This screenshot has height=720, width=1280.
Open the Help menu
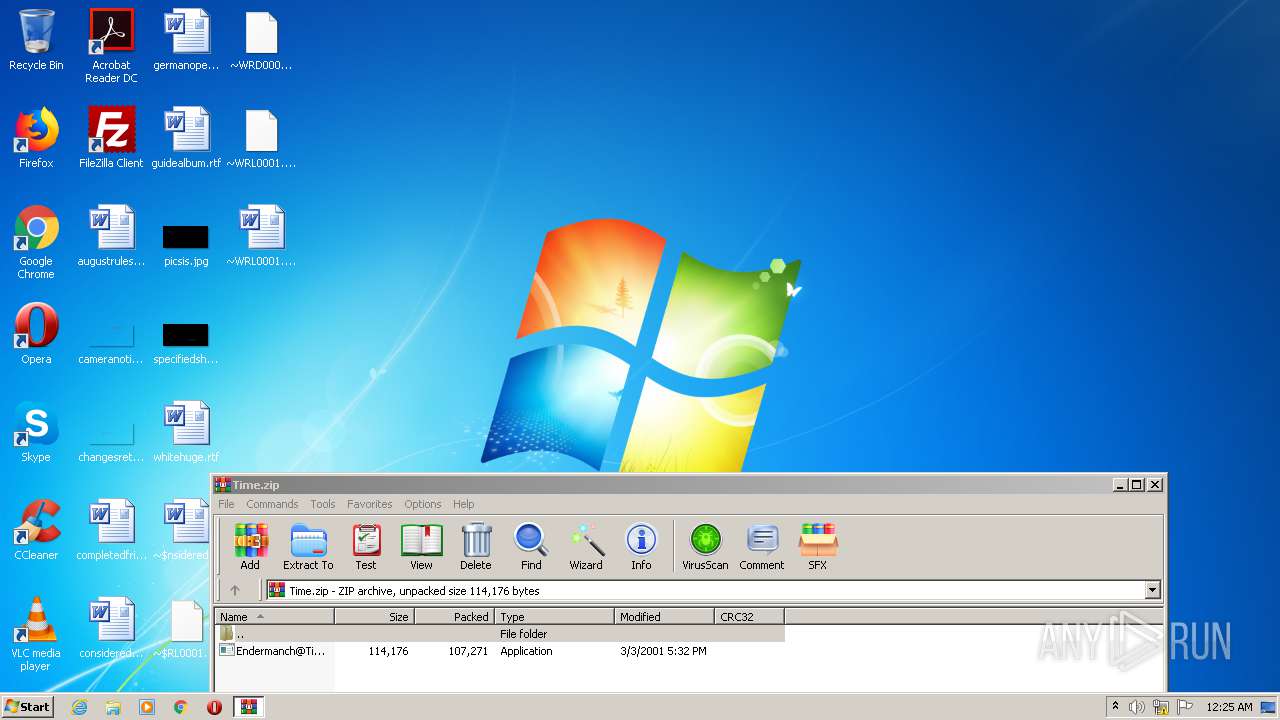coord(463,504)
